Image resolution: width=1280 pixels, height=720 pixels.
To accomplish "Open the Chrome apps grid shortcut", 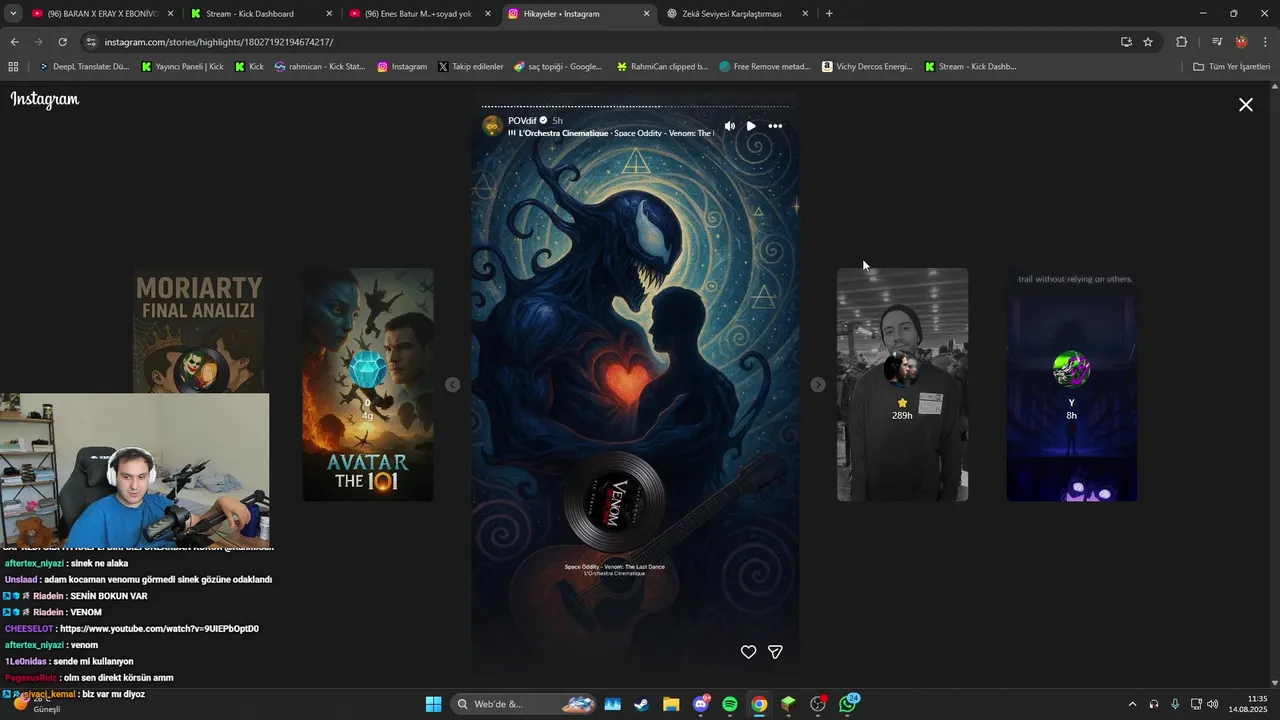I will [13, 67].
